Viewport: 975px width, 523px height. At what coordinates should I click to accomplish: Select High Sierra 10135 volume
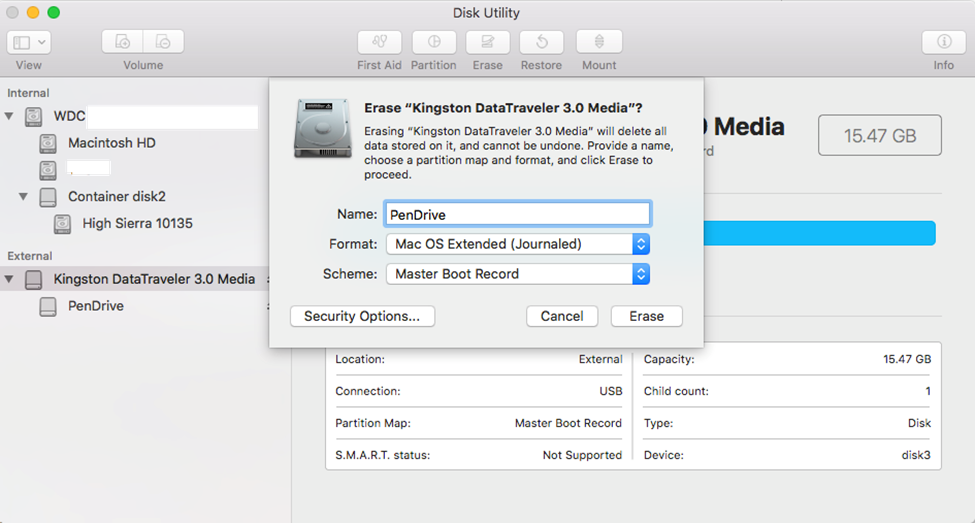tap(137, 223)
